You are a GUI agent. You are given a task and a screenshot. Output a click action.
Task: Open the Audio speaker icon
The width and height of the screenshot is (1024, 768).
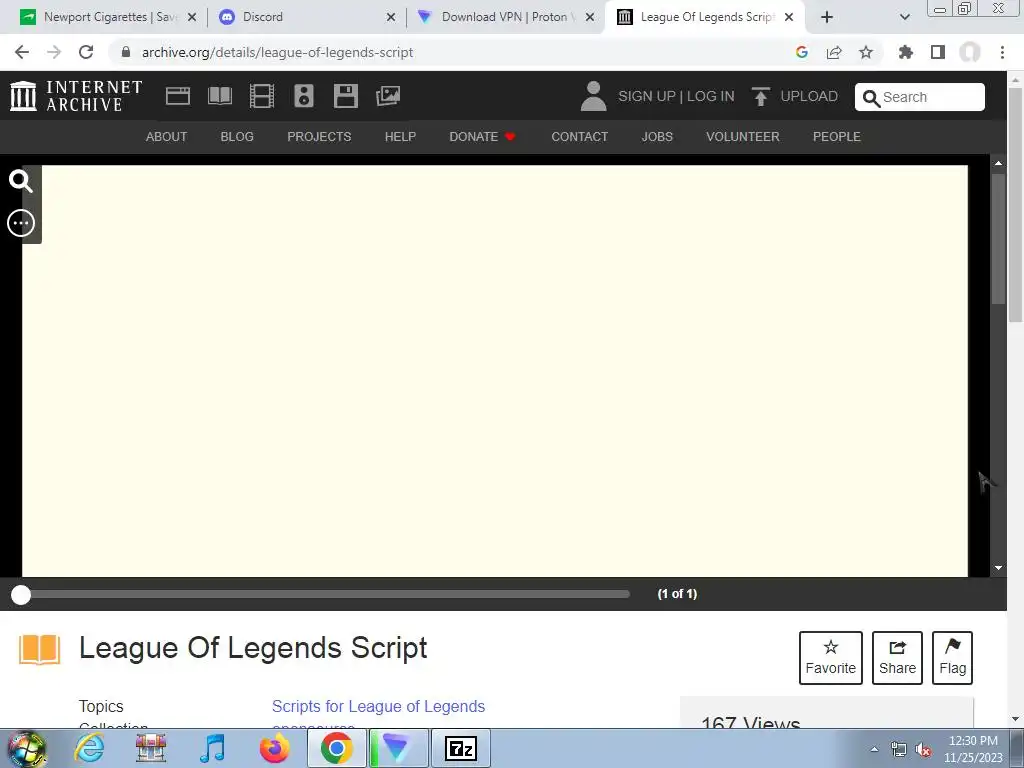(304, 96)
